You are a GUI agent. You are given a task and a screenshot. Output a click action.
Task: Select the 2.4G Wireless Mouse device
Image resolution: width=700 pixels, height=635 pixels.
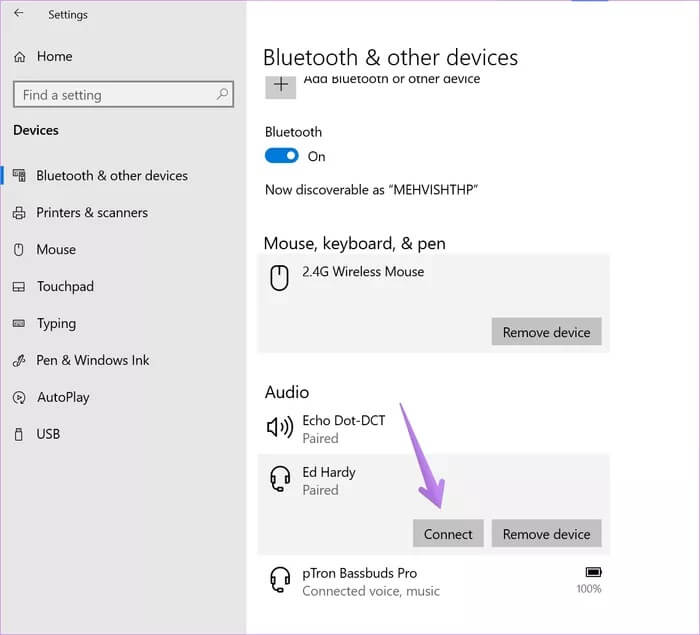433,303
